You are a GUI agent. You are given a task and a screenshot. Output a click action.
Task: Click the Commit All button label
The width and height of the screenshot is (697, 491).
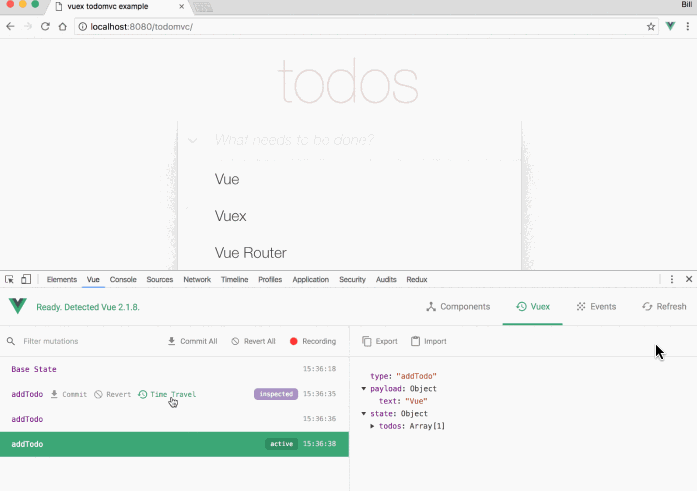point(199,341)
